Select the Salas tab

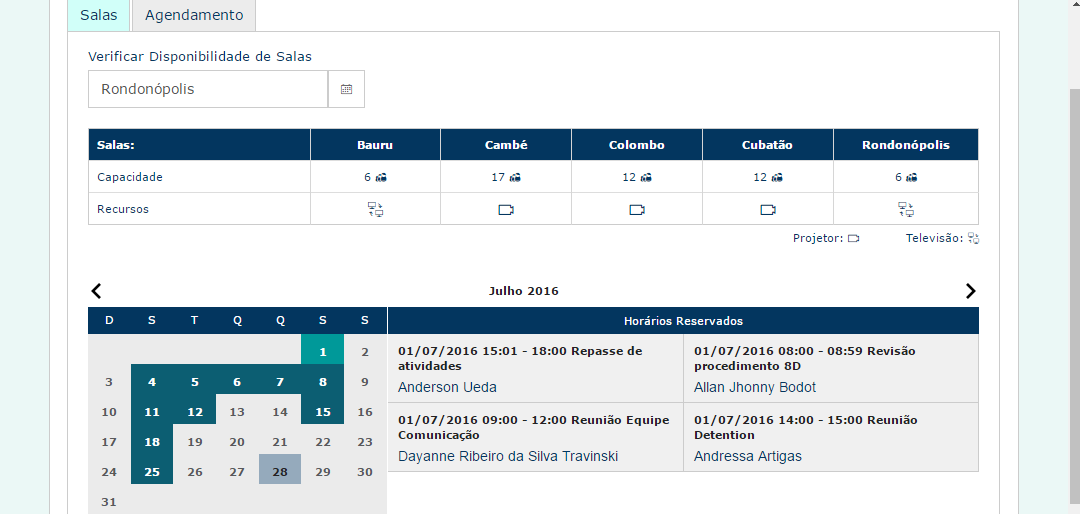[x=98, y=15]
